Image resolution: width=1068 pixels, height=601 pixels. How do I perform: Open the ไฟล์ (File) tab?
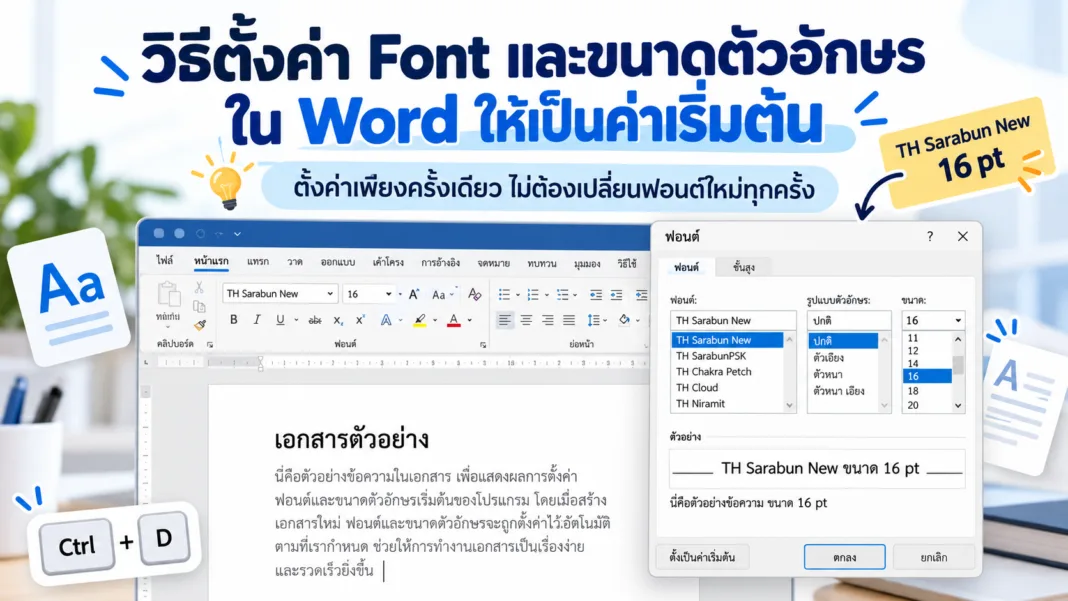[164, 262]
